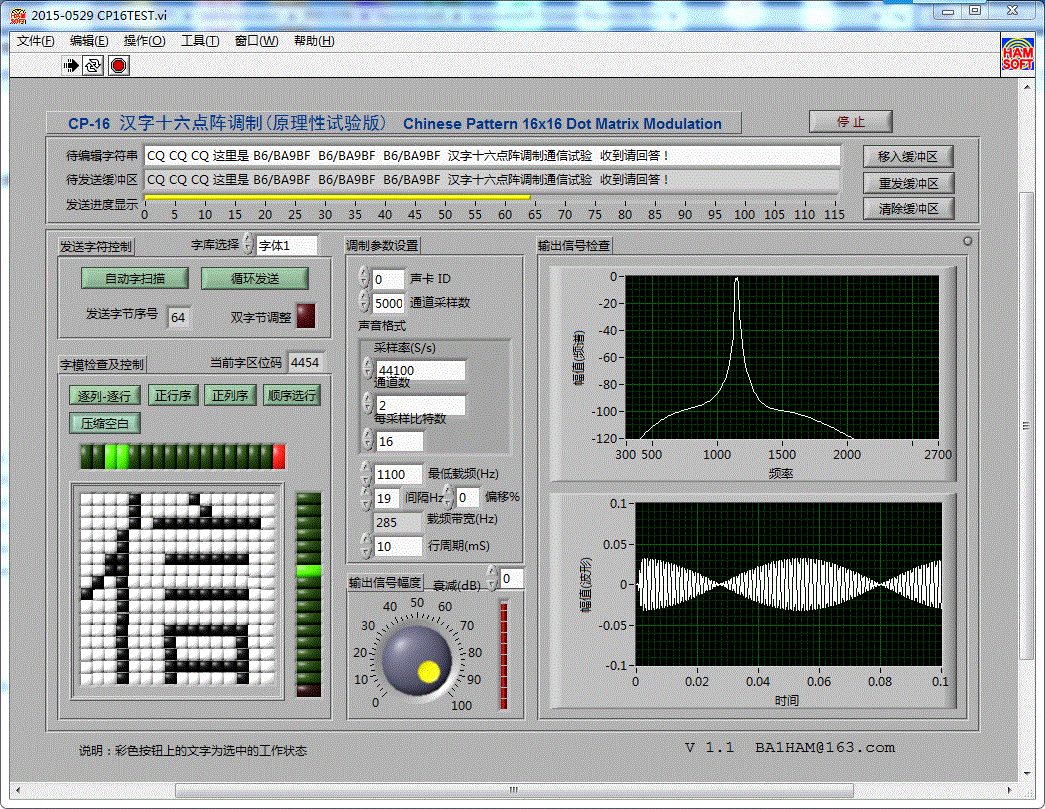Click the 间隔Hz stepper arrows

point(365,496)
